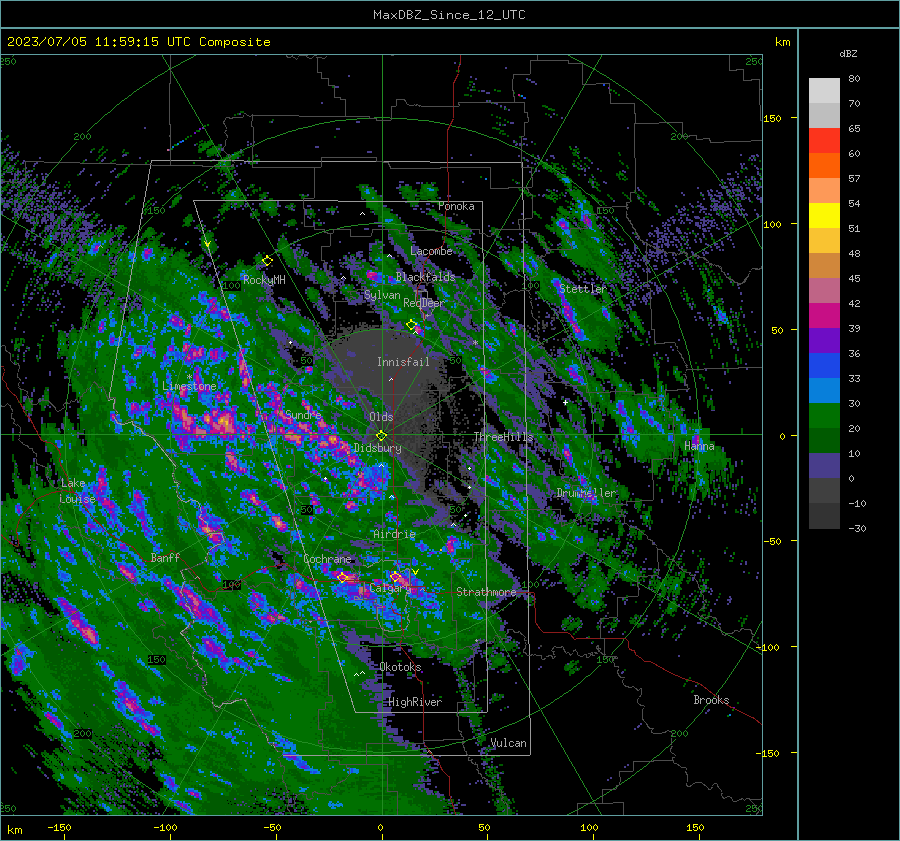
Task: Click the Limestone label
Action: click(x=189, y=386)
